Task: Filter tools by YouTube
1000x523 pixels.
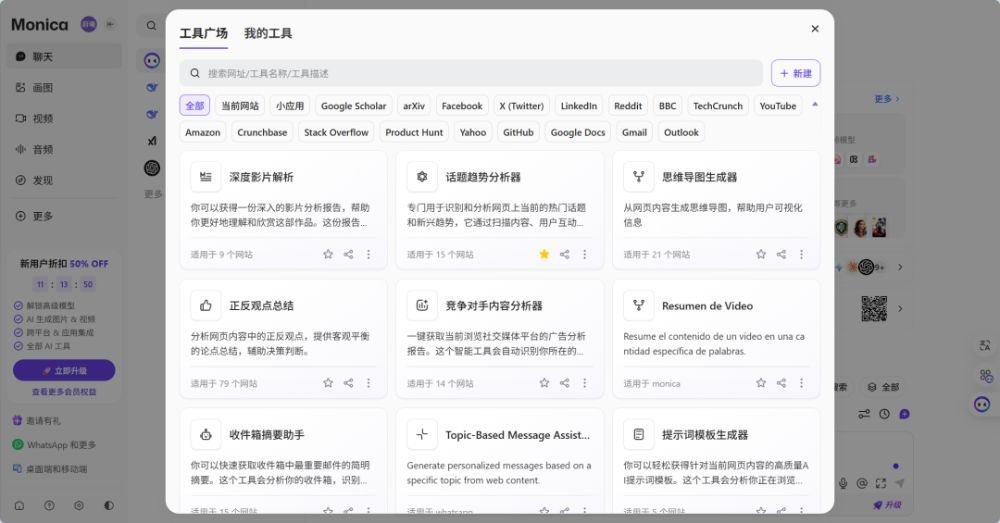Action: point(777,106)
